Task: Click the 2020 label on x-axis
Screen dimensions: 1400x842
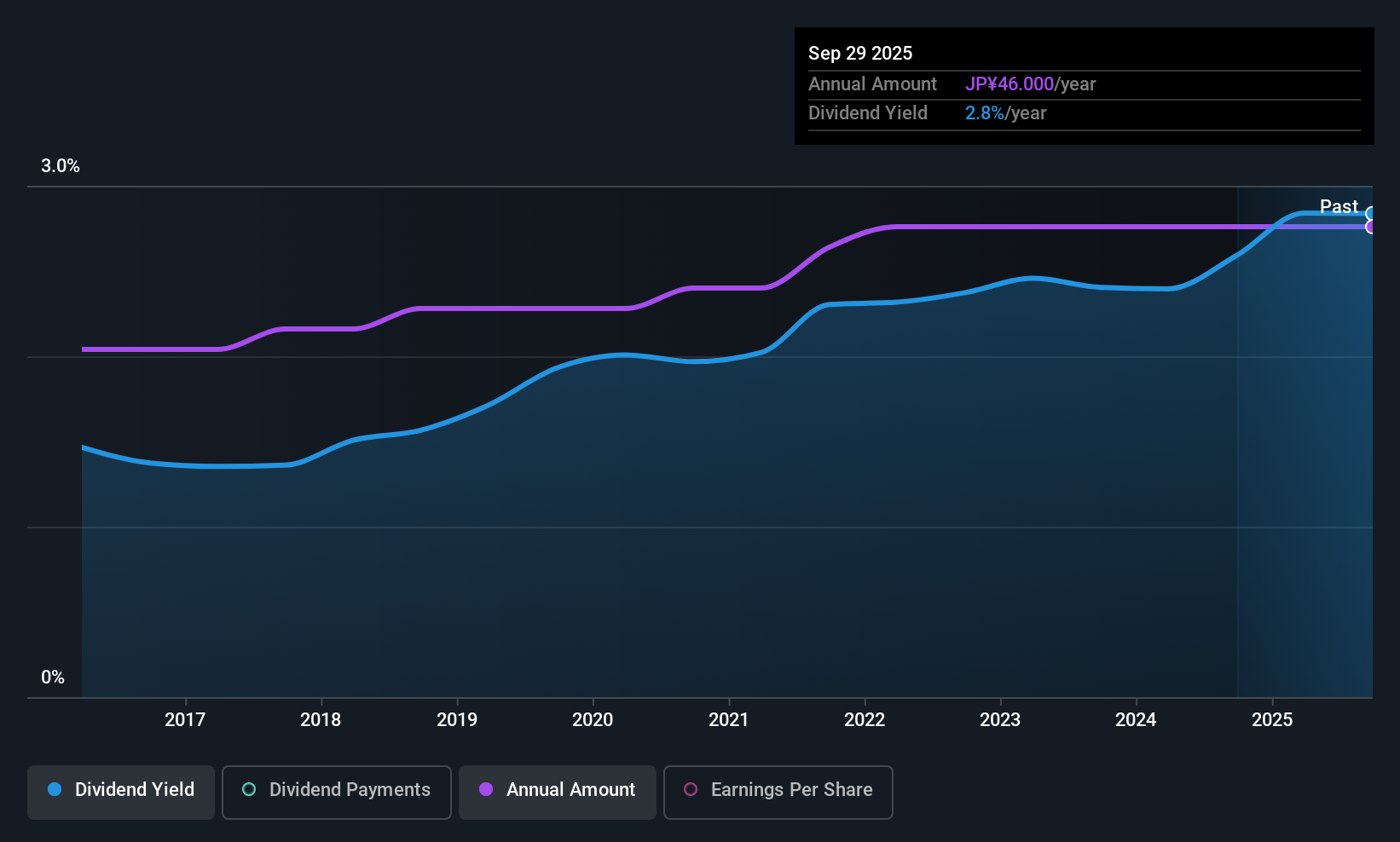Action: (x=593, y=719)
